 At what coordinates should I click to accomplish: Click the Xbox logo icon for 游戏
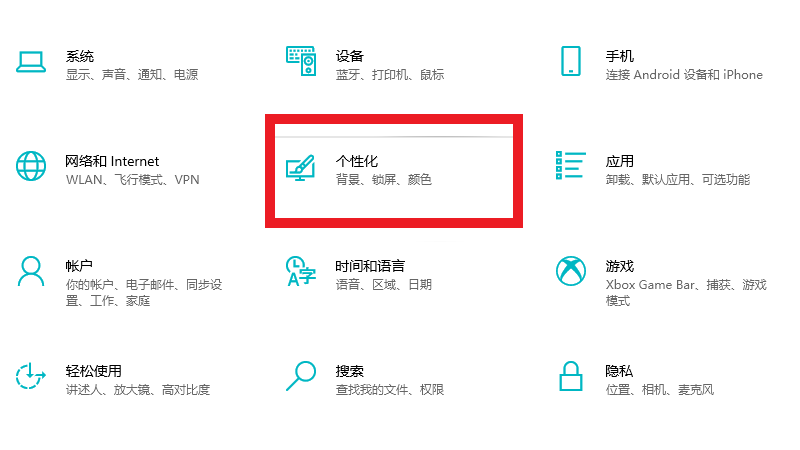coord(571,271)
